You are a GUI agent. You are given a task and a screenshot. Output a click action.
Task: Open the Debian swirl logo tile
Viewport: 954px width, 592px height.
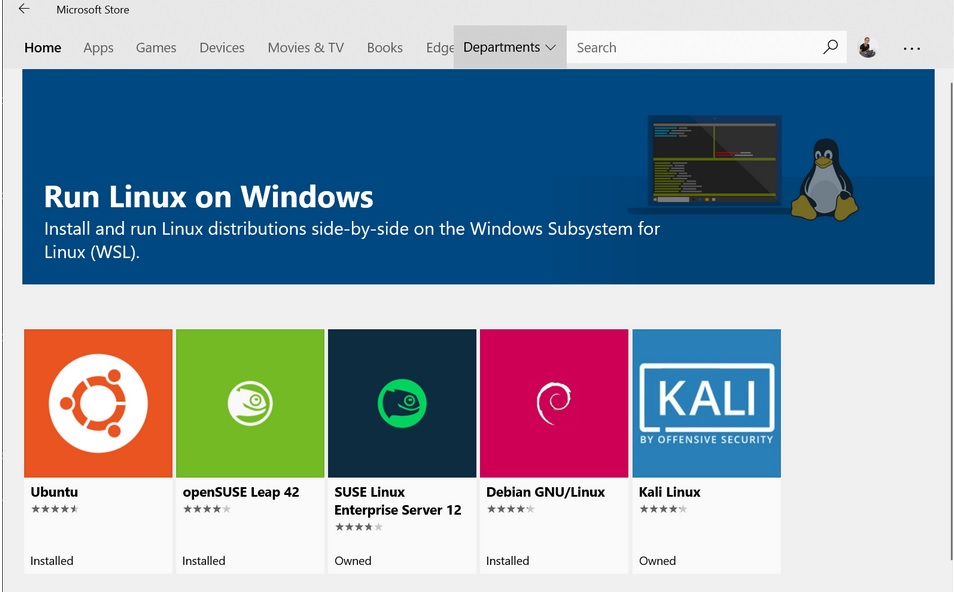click(554, 403)
